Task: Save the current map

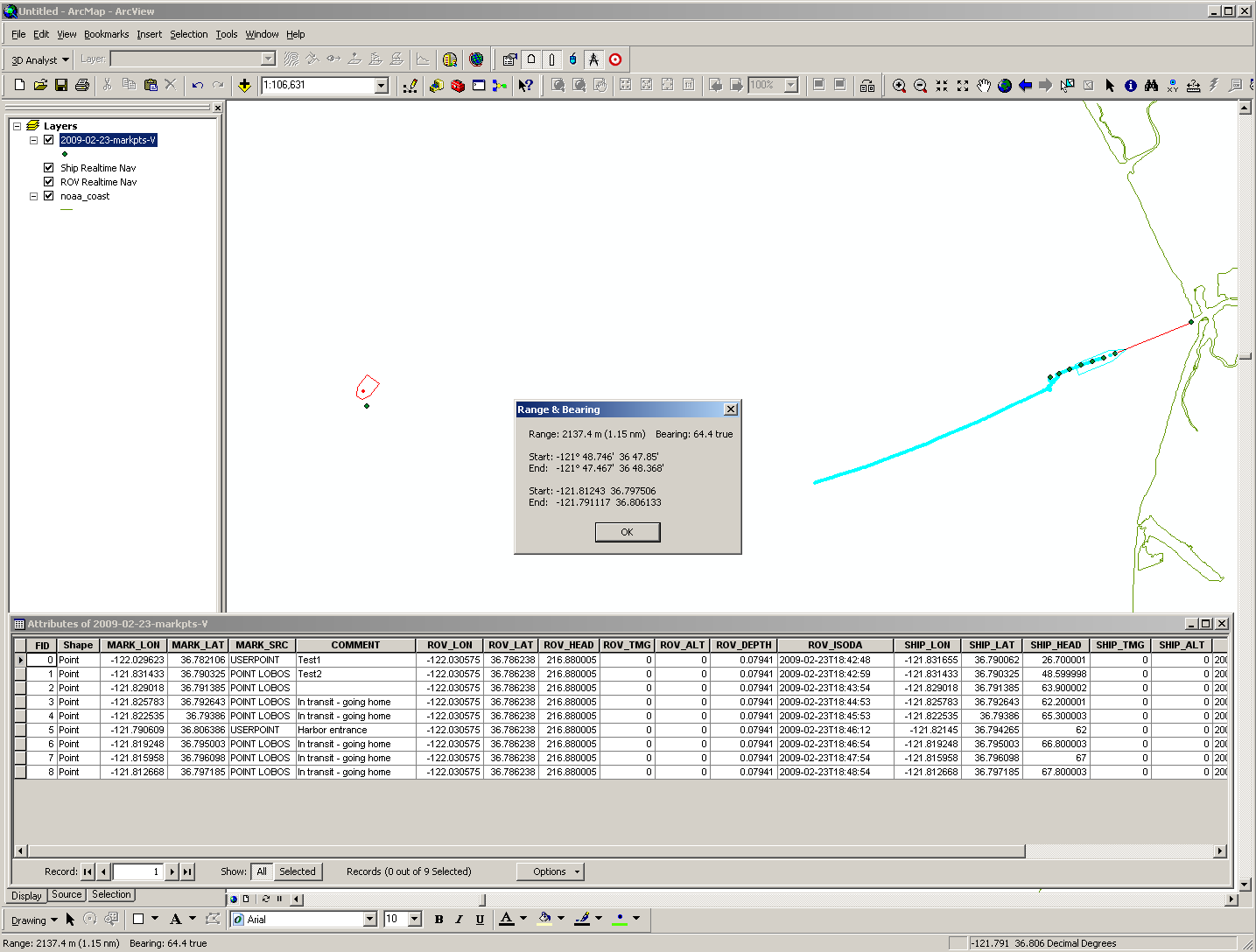Action: (61, 85)
